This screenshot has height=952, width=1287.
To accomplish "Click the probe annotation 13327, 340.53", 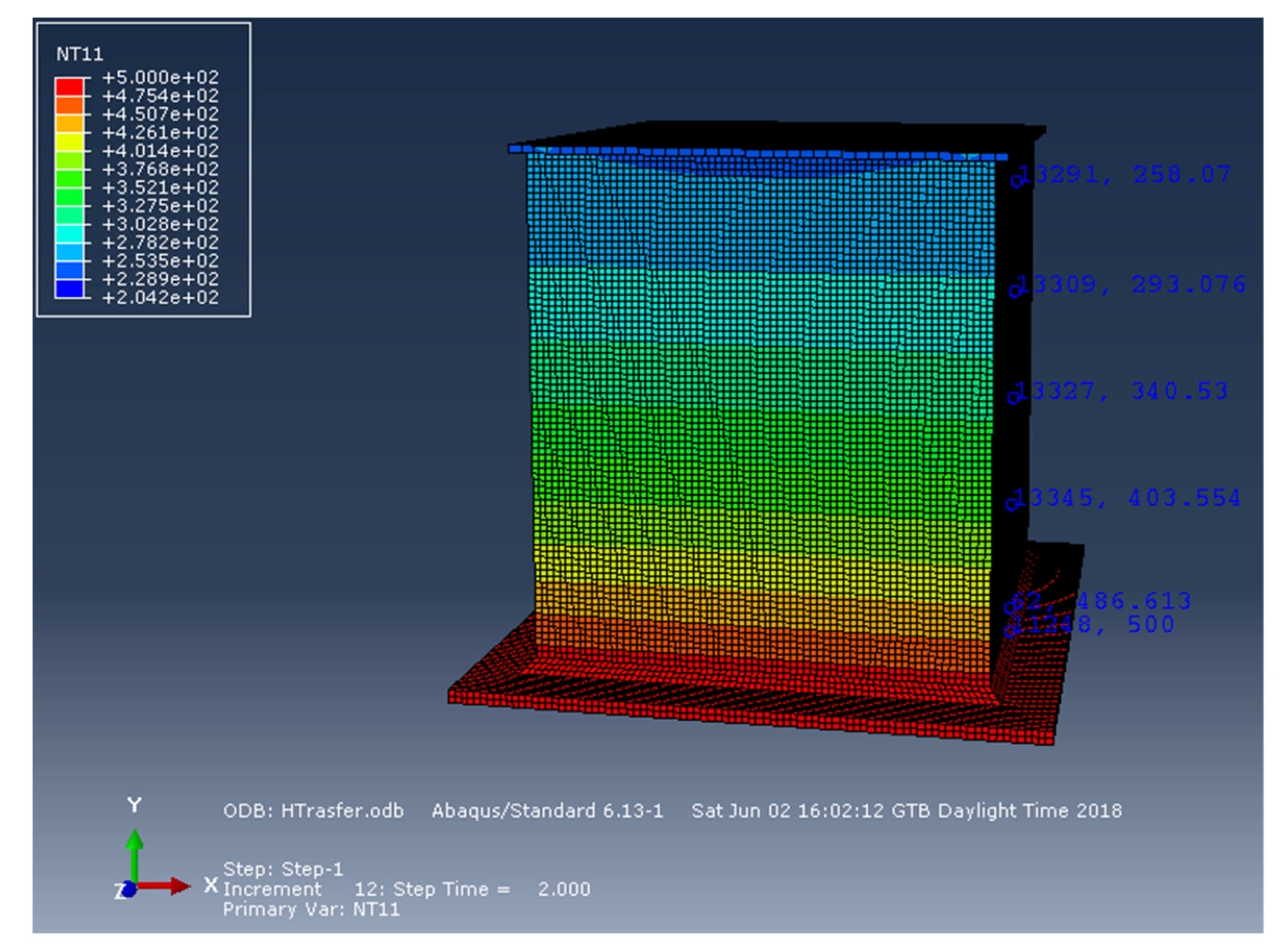I will click(1121, 391).
